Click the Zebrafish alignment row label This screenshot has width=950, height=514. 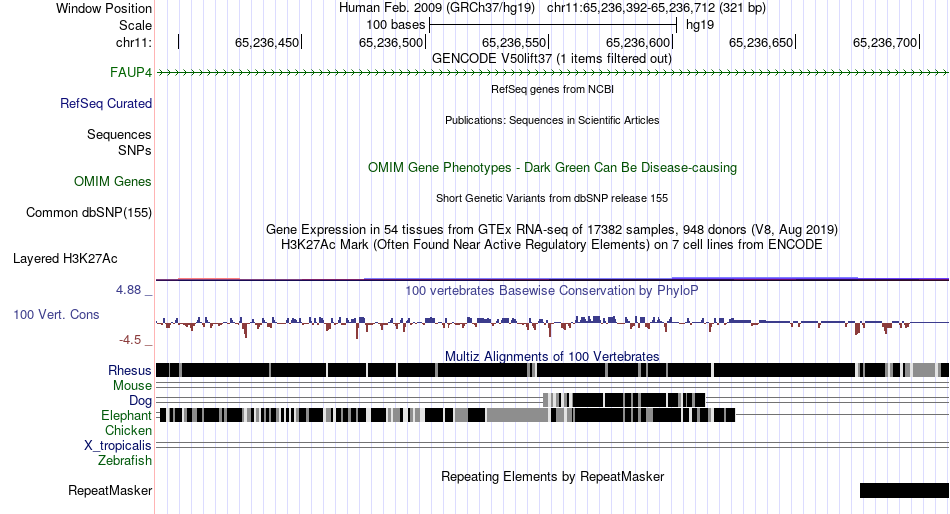tap(125, 461)
